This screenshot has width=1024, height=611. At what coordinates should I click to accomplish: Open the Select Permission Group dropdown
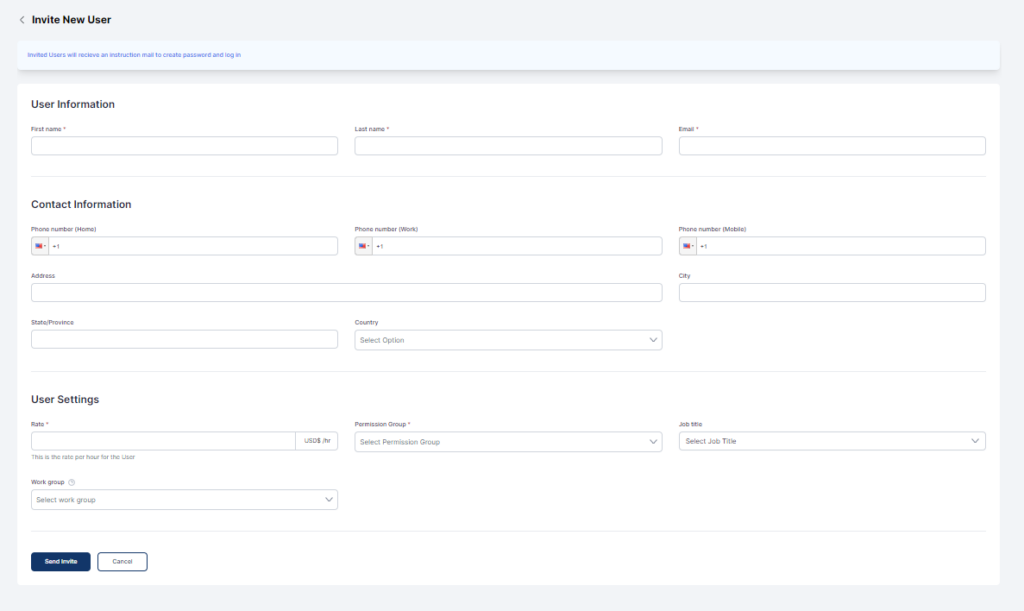point(508,442)
